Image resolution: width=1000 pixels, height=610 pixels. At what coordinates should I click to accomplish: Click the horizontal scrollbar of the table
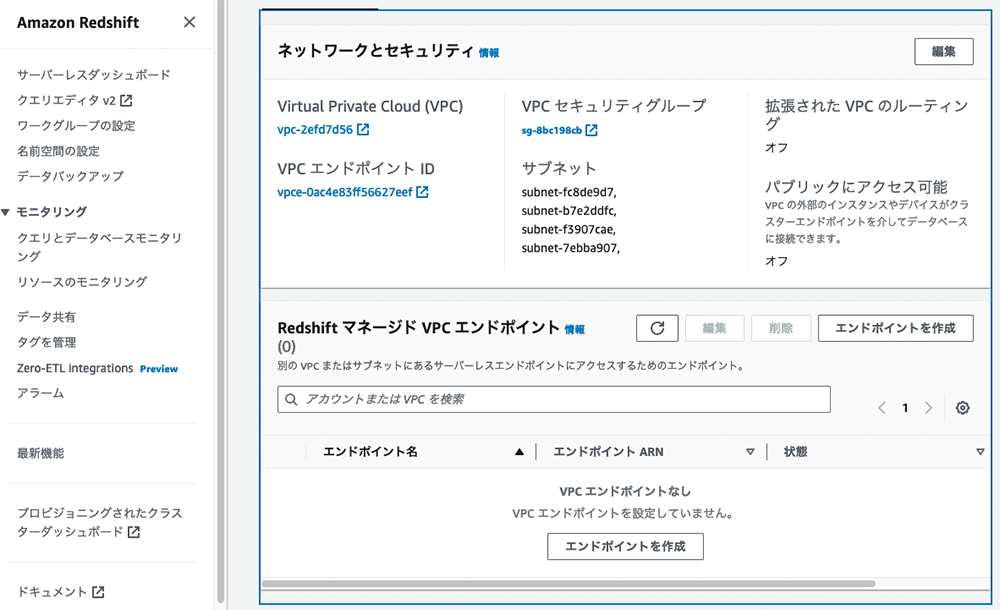[x=568, y=584]
